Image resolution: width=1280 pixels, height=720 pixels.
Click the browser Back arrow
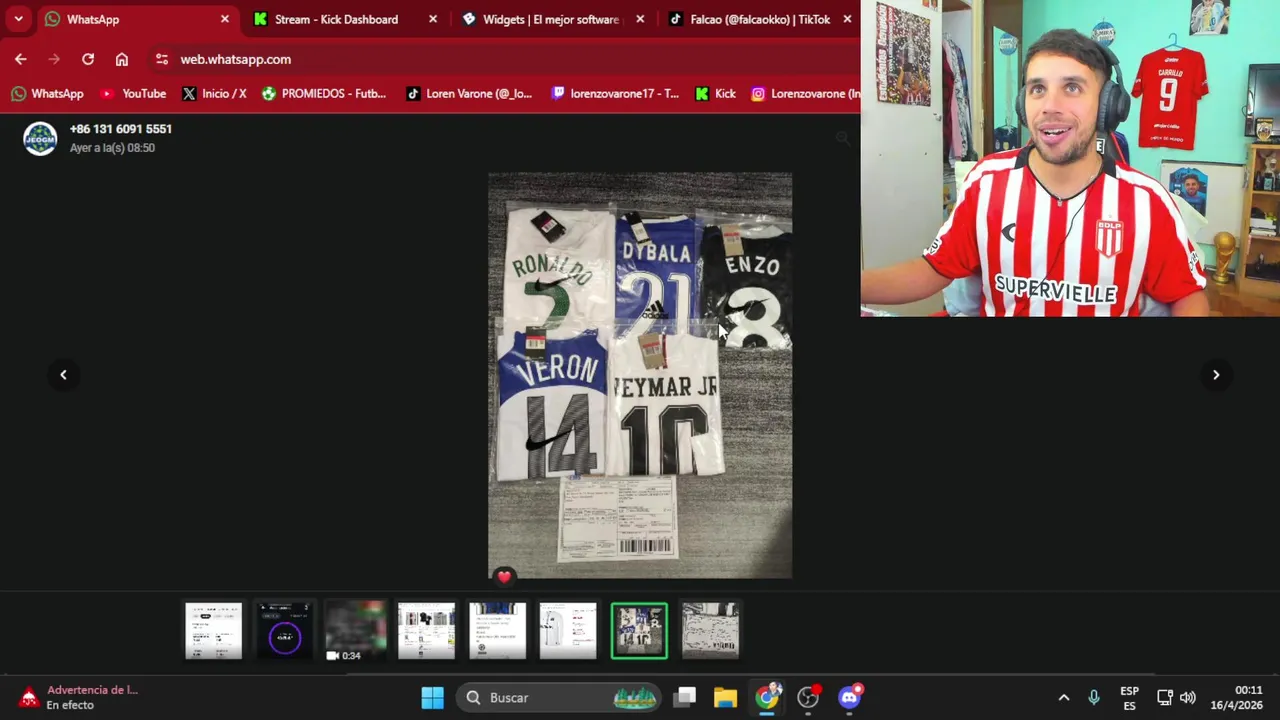point(21,59)
